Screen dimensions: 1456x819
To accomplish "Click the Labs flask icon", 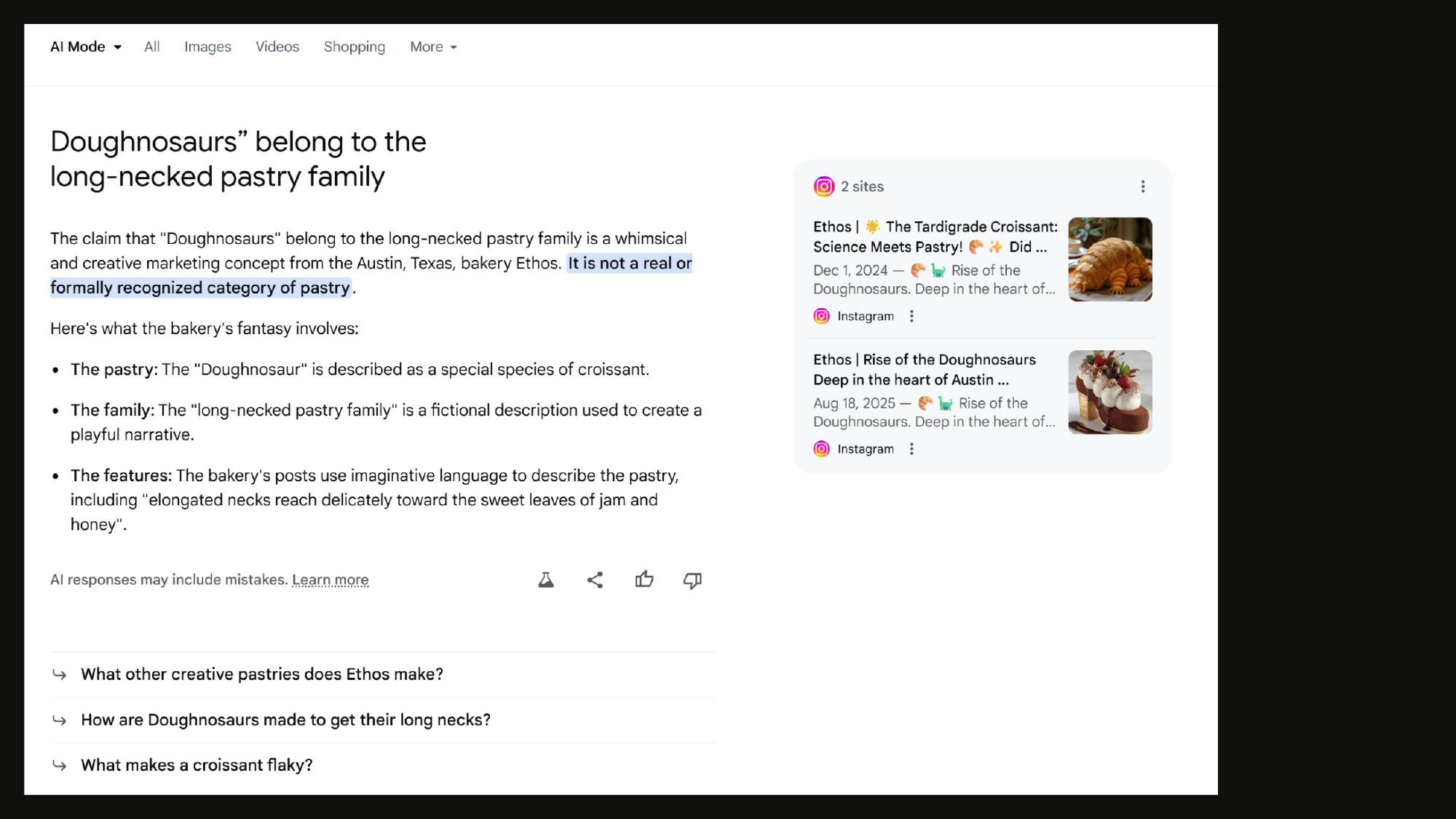I will [545, 580].
